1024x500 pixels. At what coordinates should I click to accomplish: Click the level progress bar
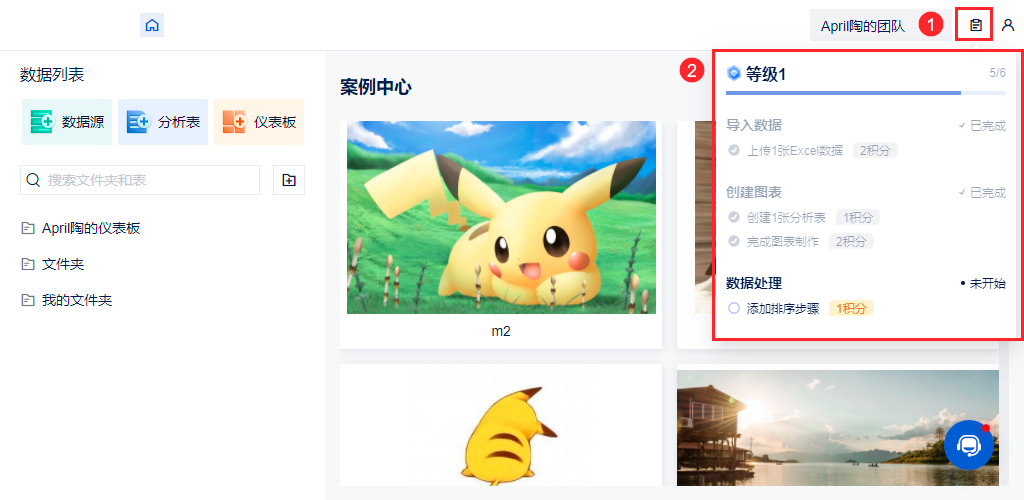pyautogui.click(x=865, y=93)
